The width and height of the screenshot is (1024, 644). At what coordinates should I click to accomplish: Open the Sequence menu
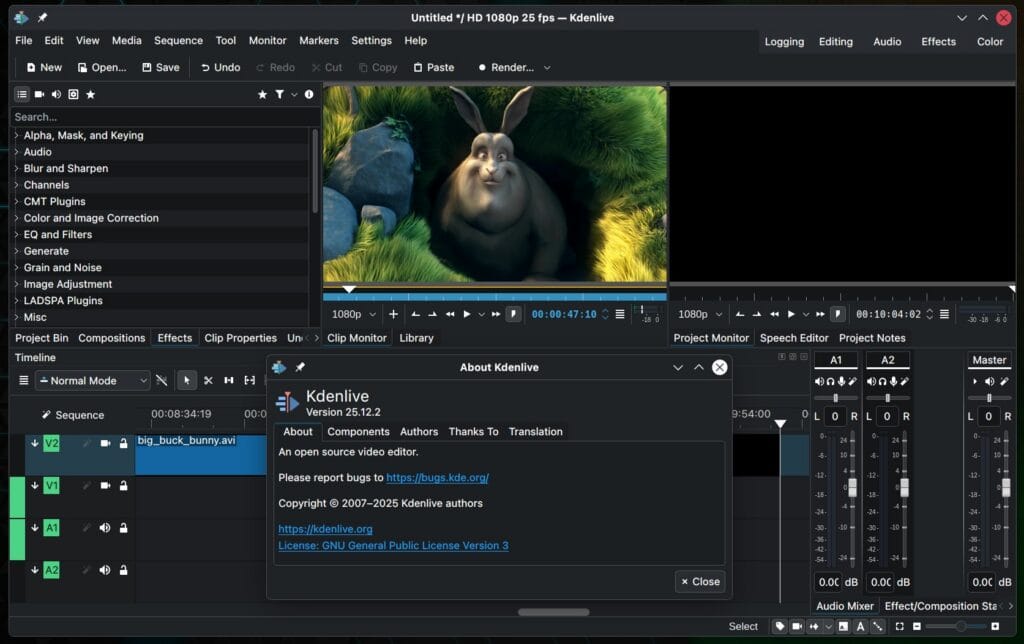tap(178, 41)
